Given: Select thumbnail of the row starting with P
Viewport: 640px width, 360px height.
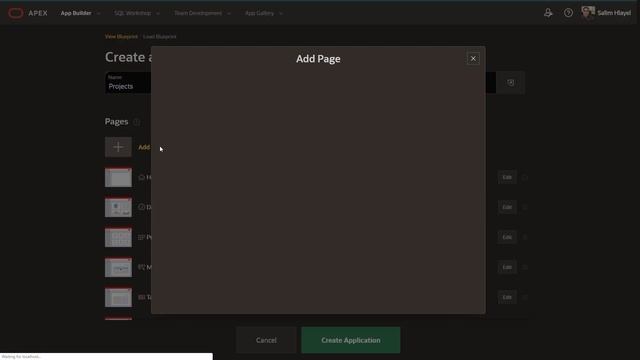Looking at the screenshot, I should click(x=118, y=237).
